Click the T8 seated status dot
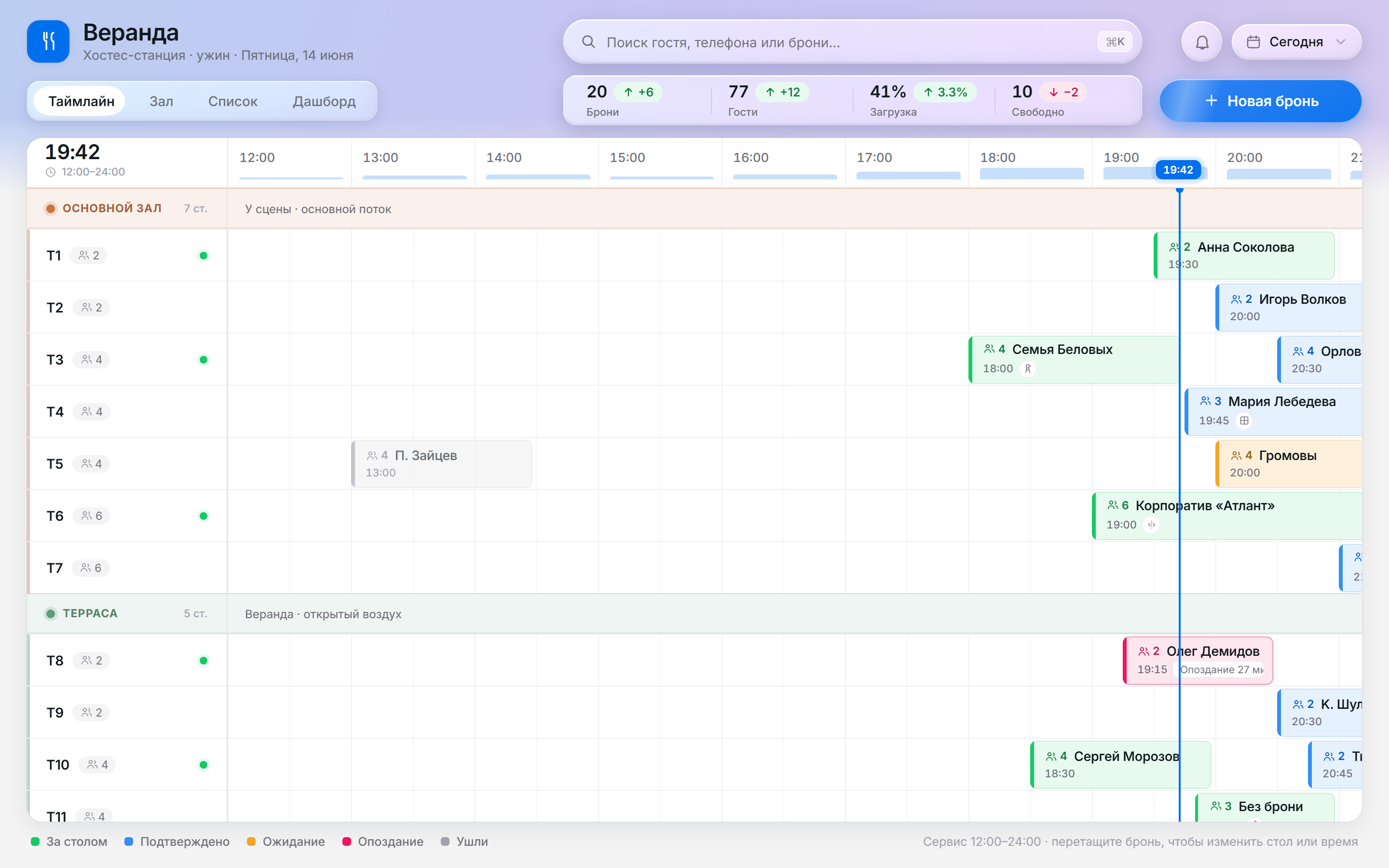 [203, 661]
